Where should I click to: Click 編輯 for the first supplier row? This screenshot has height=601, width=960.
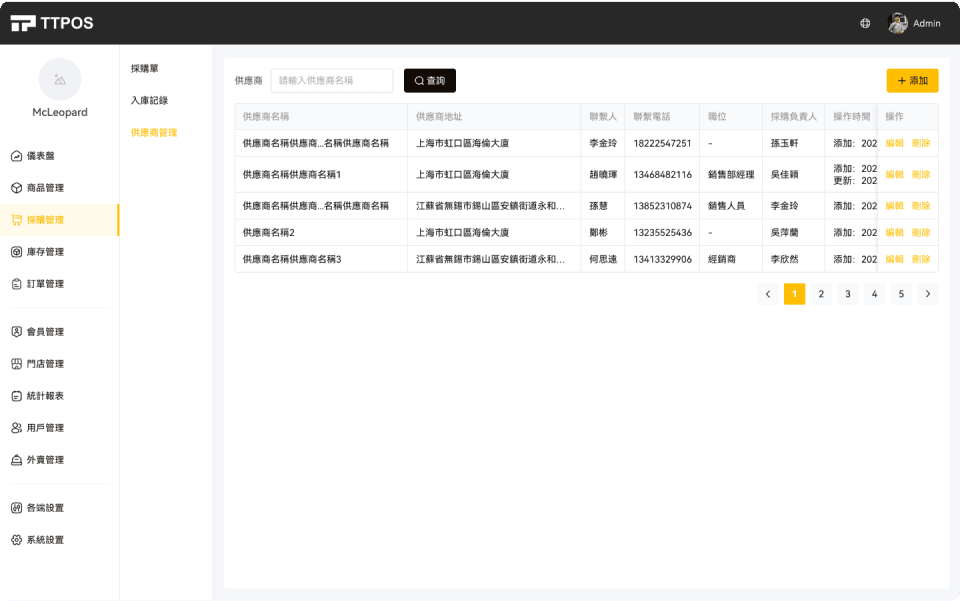point(894,144)
